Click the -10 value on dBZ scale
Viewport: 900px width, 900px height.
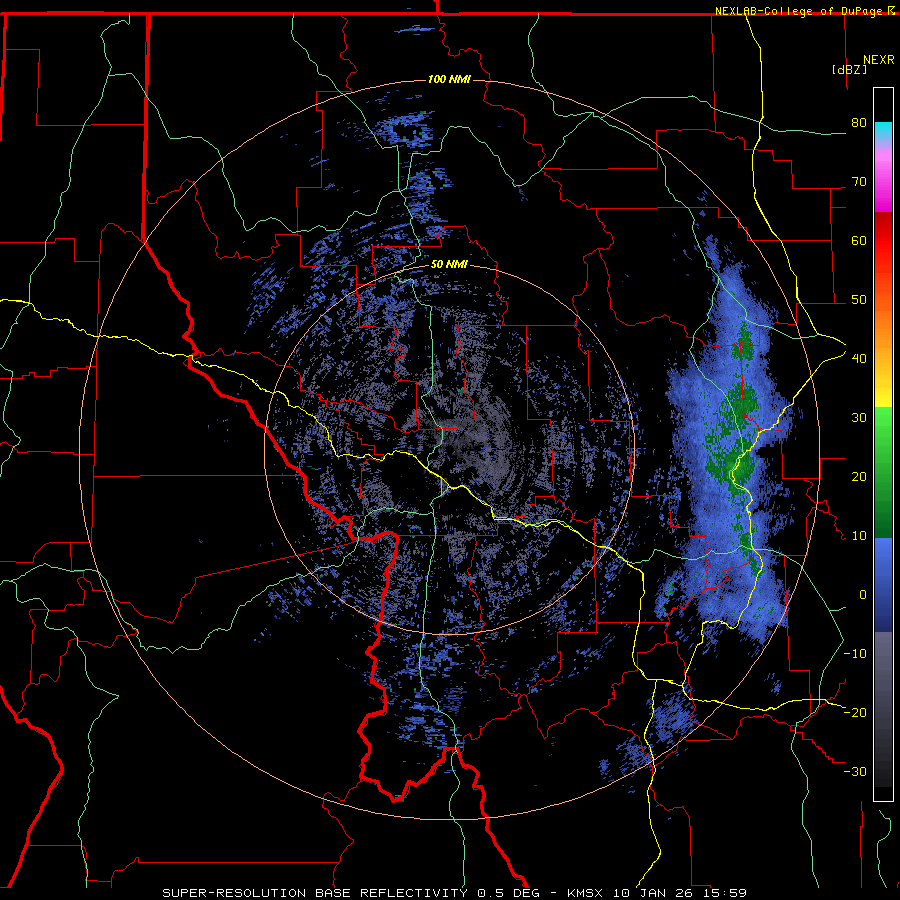(855, 654)
